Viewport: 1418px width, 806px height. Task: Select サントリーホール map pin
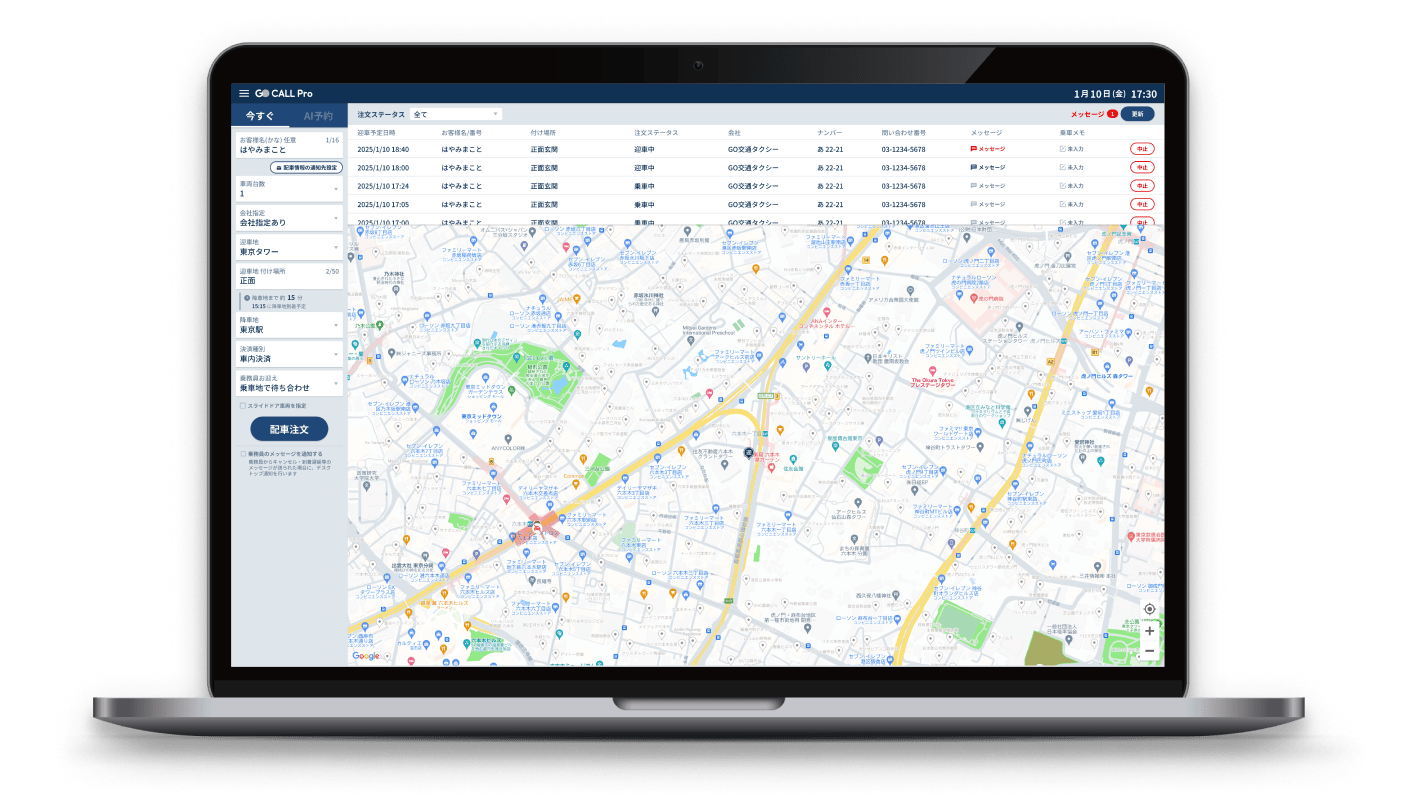pyautogui.click(x=826, y=366)
